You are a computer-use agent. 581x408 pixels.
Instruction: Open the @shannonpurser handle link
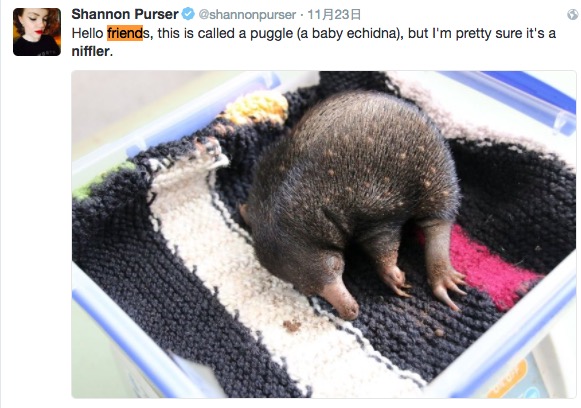(x=247, y=15)
